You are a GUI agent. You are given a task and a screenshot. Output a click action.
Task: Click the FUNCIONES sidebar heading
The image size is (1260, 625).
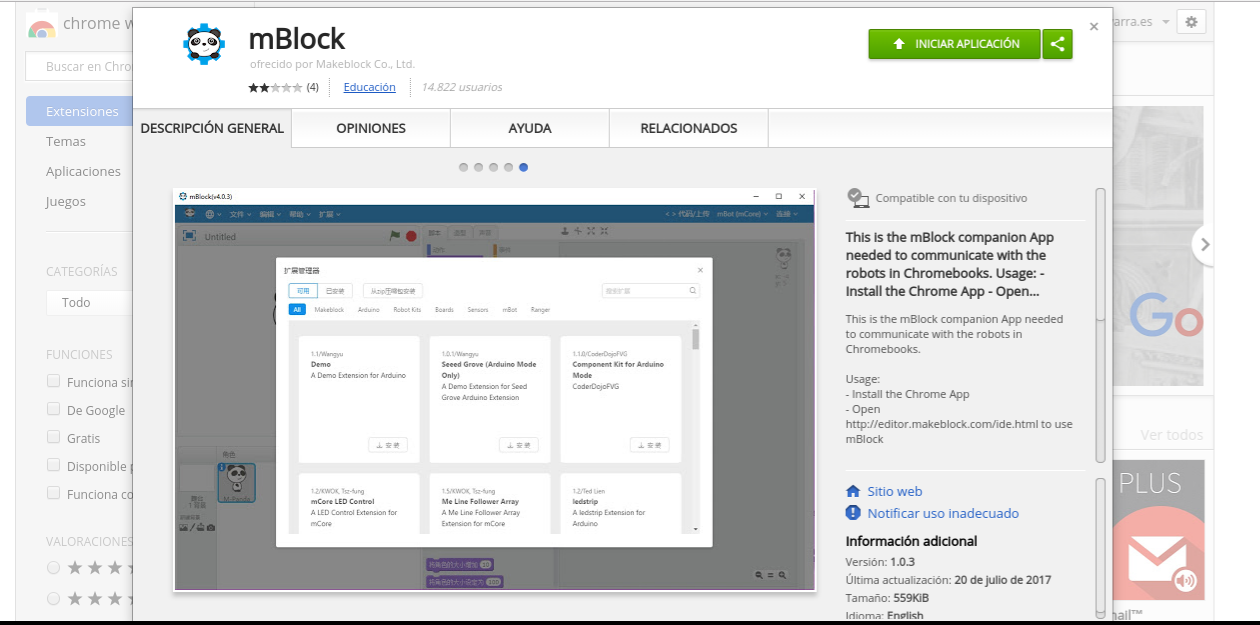(x=79, y=354)
